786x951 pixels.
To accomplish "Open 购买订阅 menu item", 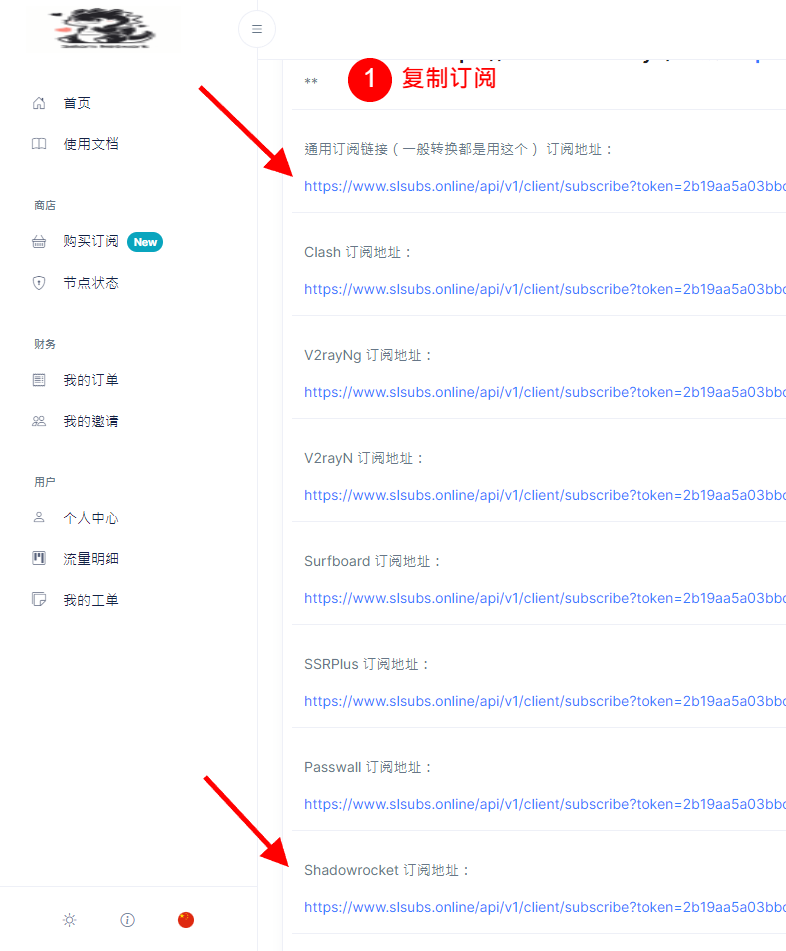I will [x=91, y=242].
